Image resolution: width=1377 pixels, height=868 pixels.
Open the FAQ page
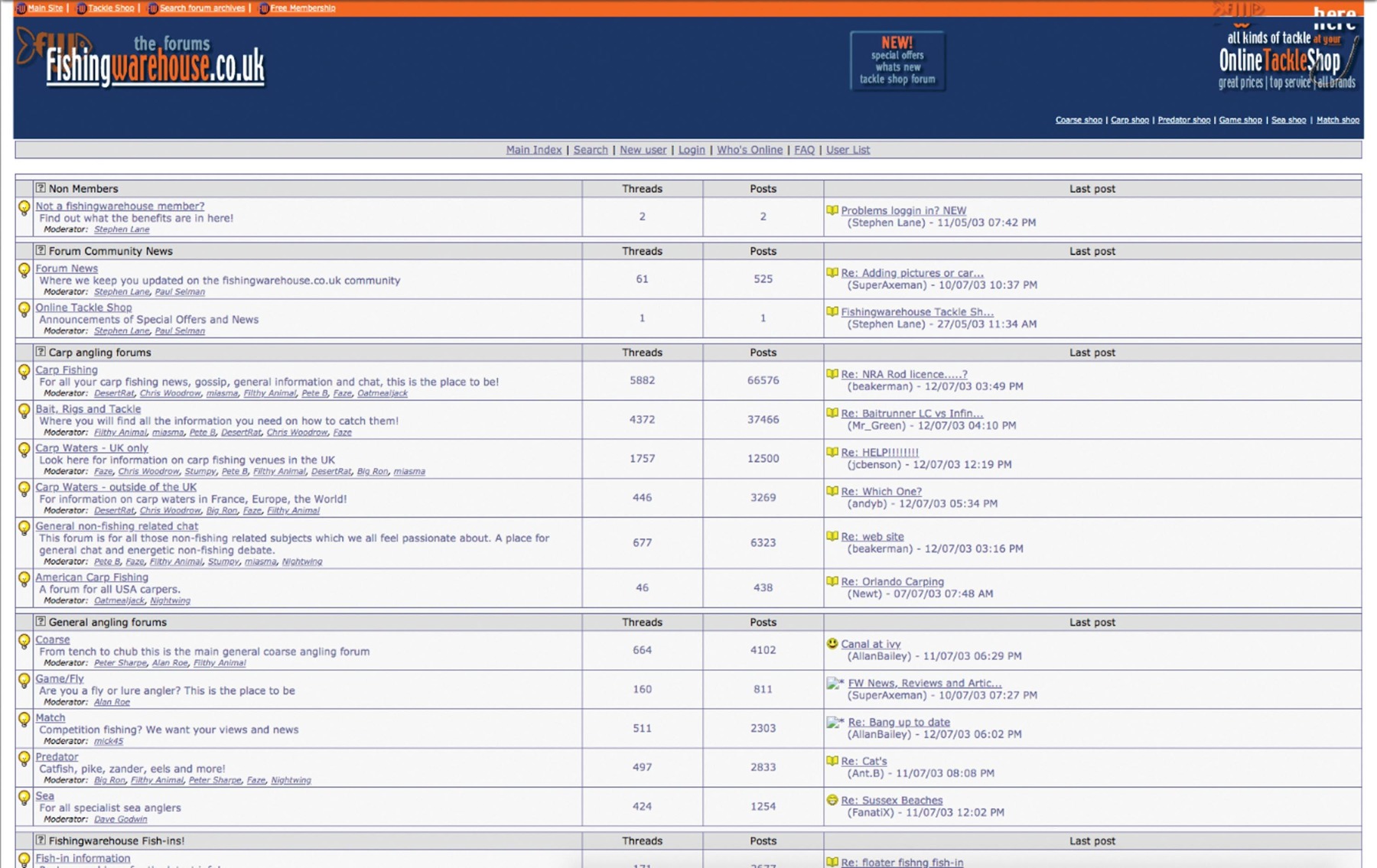click(x=804, y=150)
